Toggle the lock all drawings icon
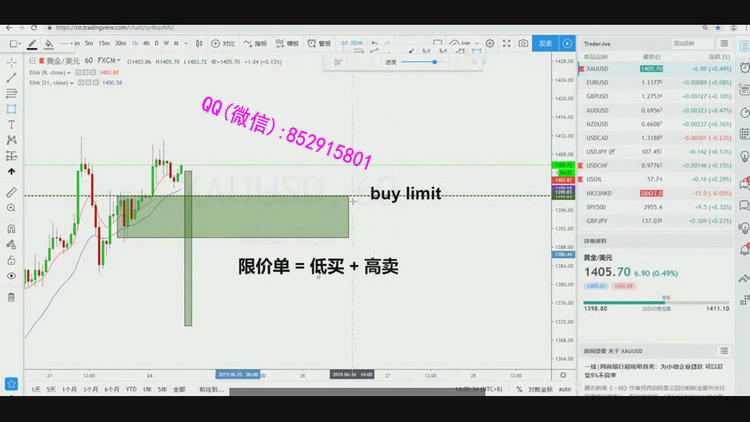The height and width of the screenshot is (422, 750). [11, 260]
